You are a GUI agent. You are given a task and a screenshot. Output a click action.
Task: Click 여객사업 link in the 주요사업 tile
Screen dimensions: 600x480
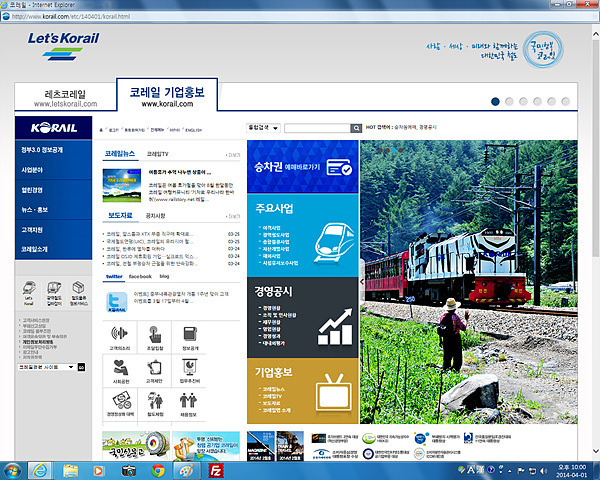click(271, 228)
